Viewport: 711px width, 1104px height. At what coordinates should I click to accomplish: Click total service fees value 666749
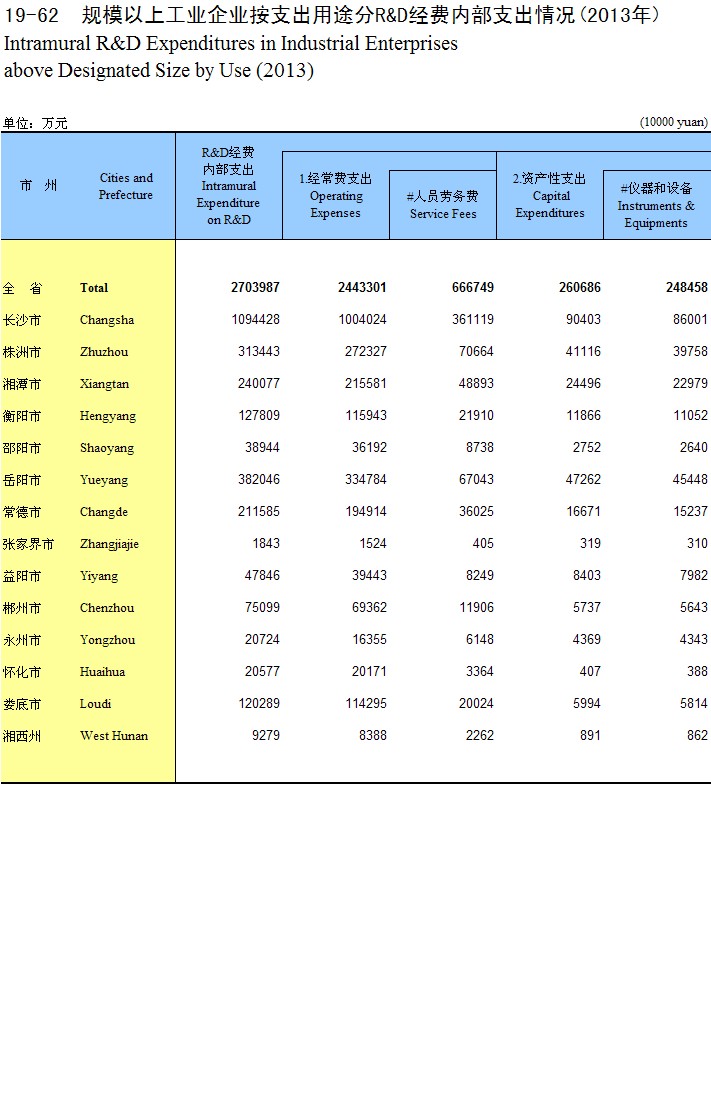pos(472,287)
